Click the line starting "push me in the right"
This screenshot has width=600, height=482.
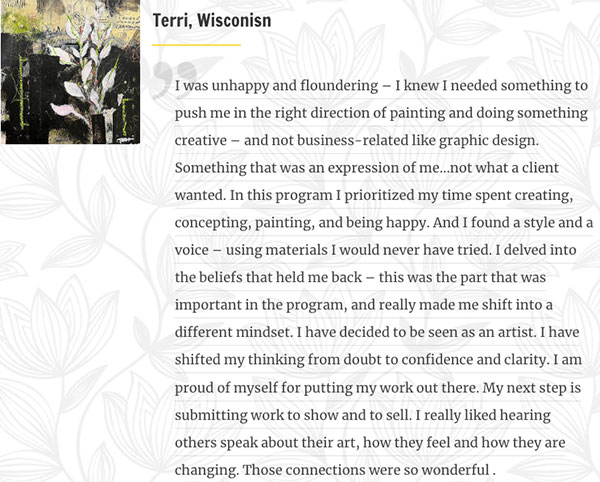click(x=381, y=113)
